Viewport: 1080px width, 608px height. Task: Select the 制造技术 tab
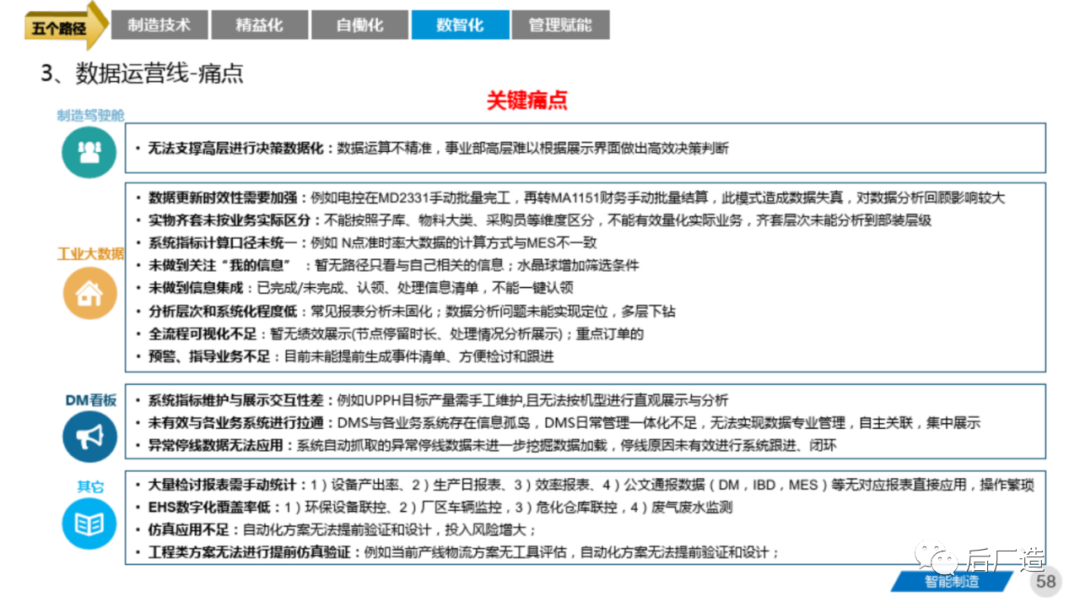point(159,25)
